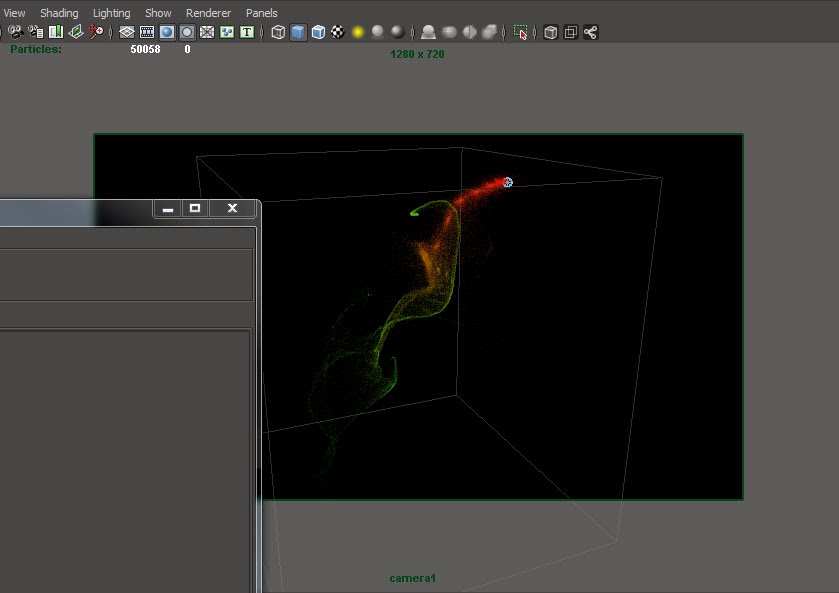
Task: Click the Bookmarks icon in the toolbar
Action: coord(56,32)
